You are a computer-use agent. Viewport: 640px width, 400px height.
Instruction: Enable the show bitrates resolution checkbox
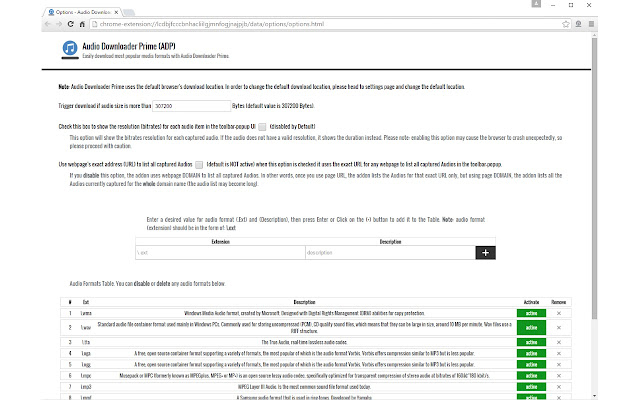point(262,127)
